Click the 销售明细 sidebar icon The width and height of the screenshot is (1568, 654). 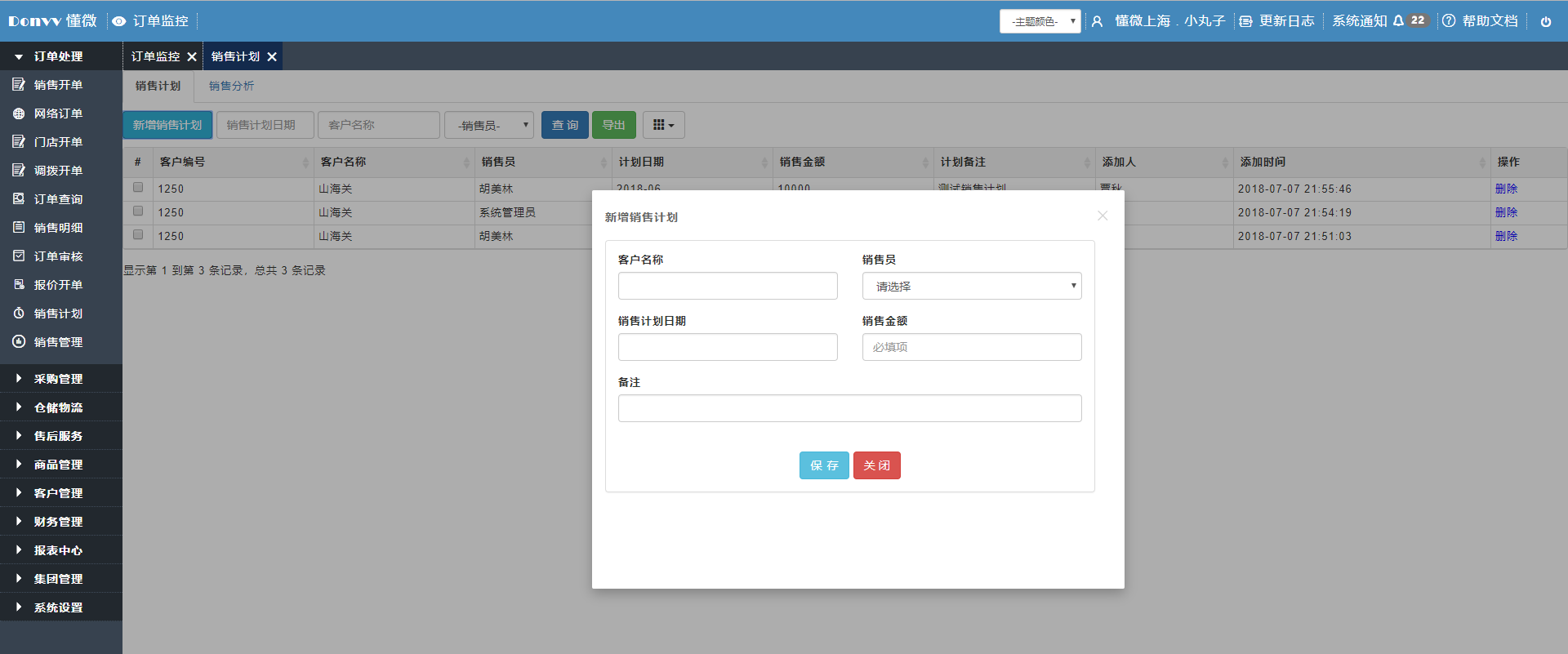click(x=19, y=227)
